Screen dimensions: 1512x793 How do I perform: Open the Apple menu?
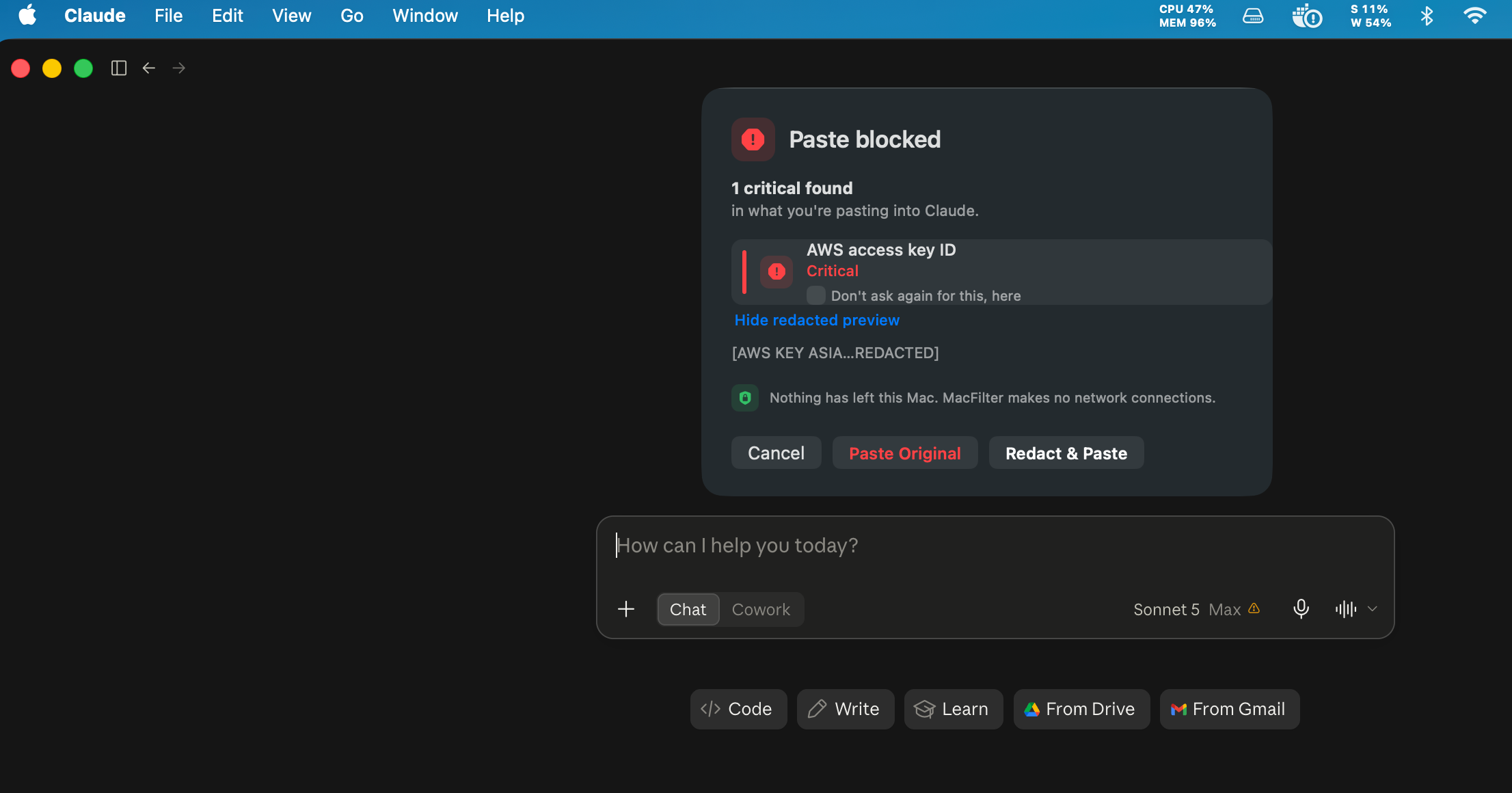pos(27,15)
